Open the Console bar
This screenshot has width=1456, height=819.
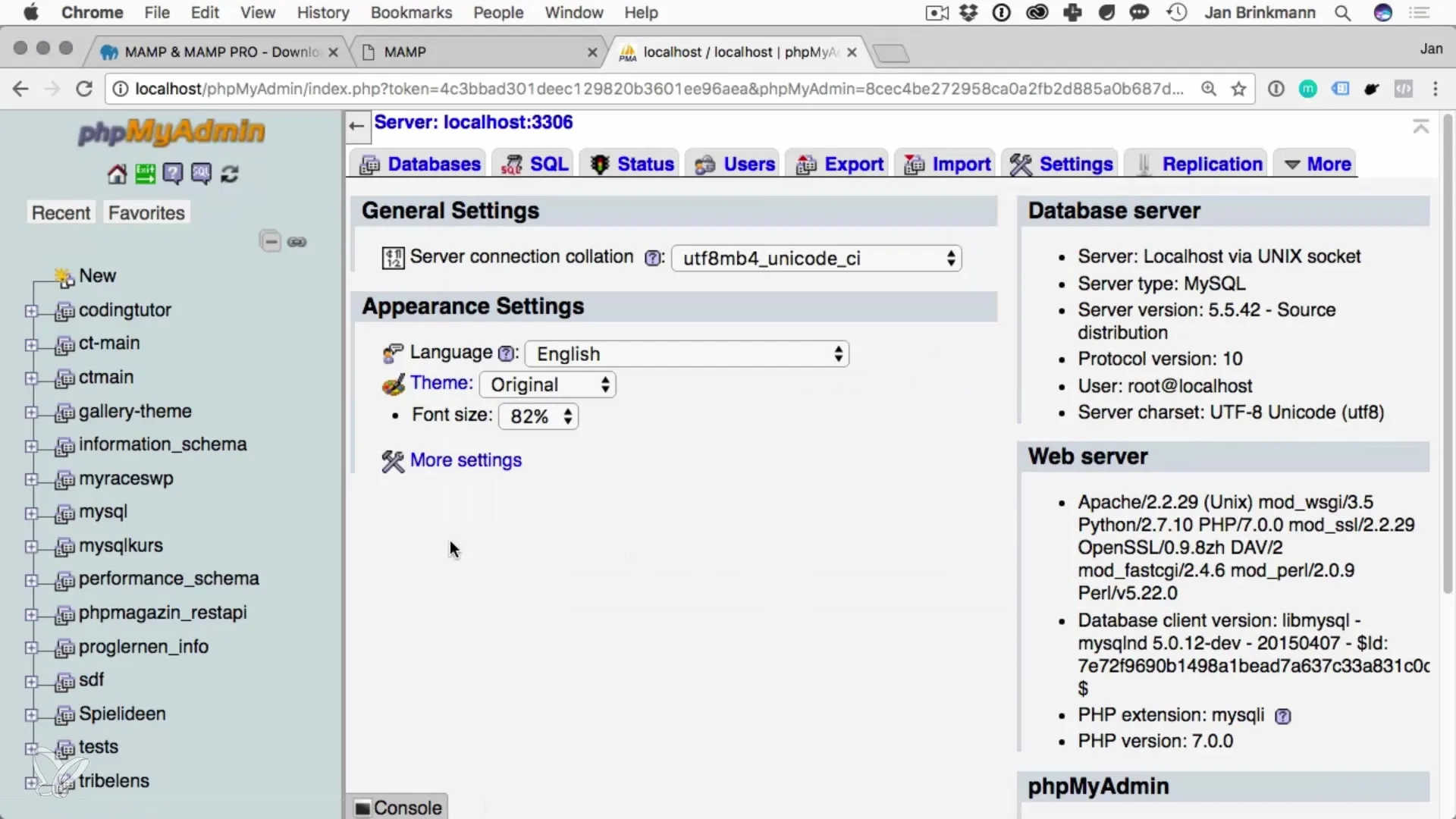(x=398, y=808)
